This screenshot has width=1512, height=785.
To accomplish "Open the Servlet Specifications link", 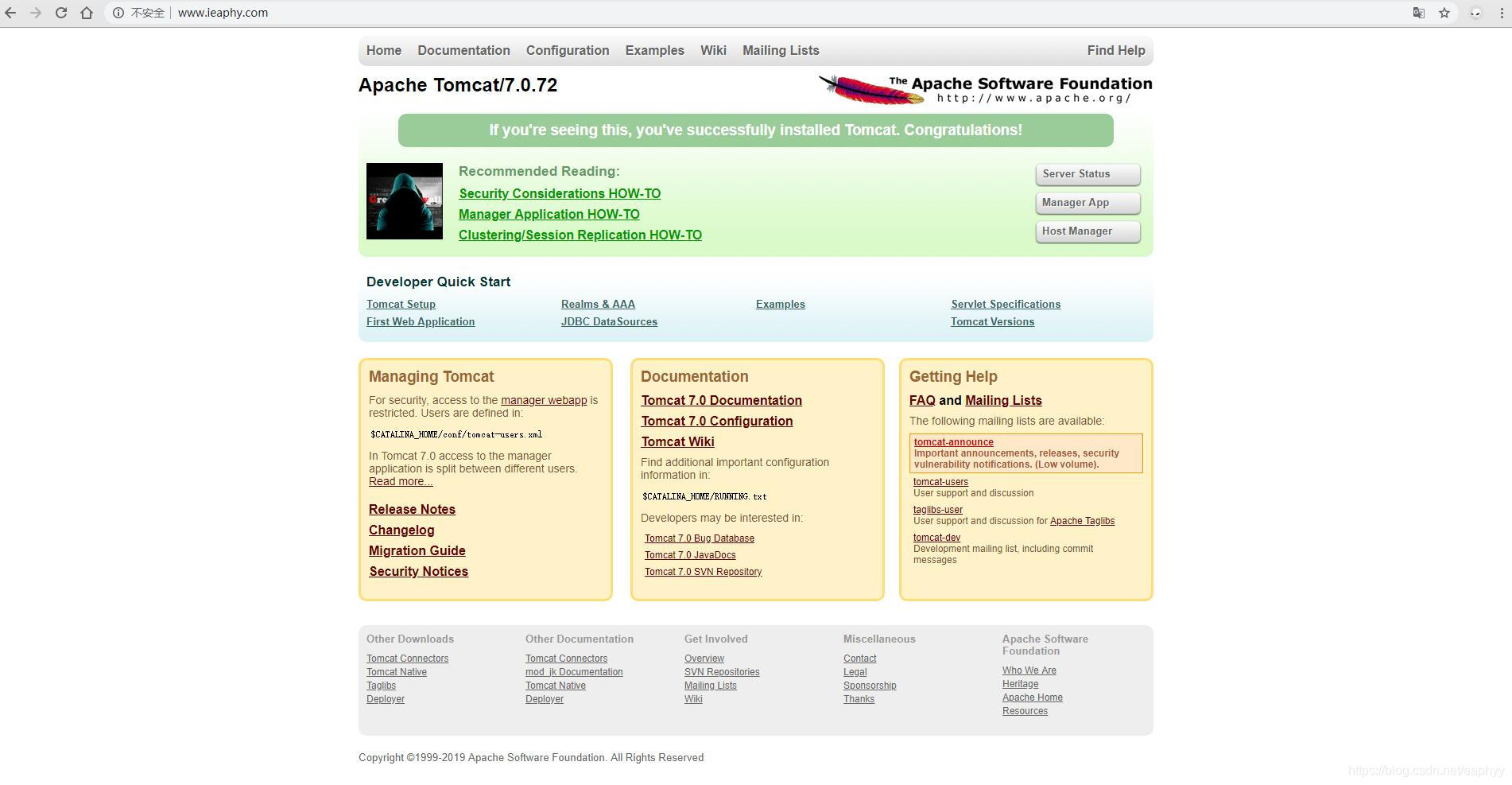I will (1006, 304).
